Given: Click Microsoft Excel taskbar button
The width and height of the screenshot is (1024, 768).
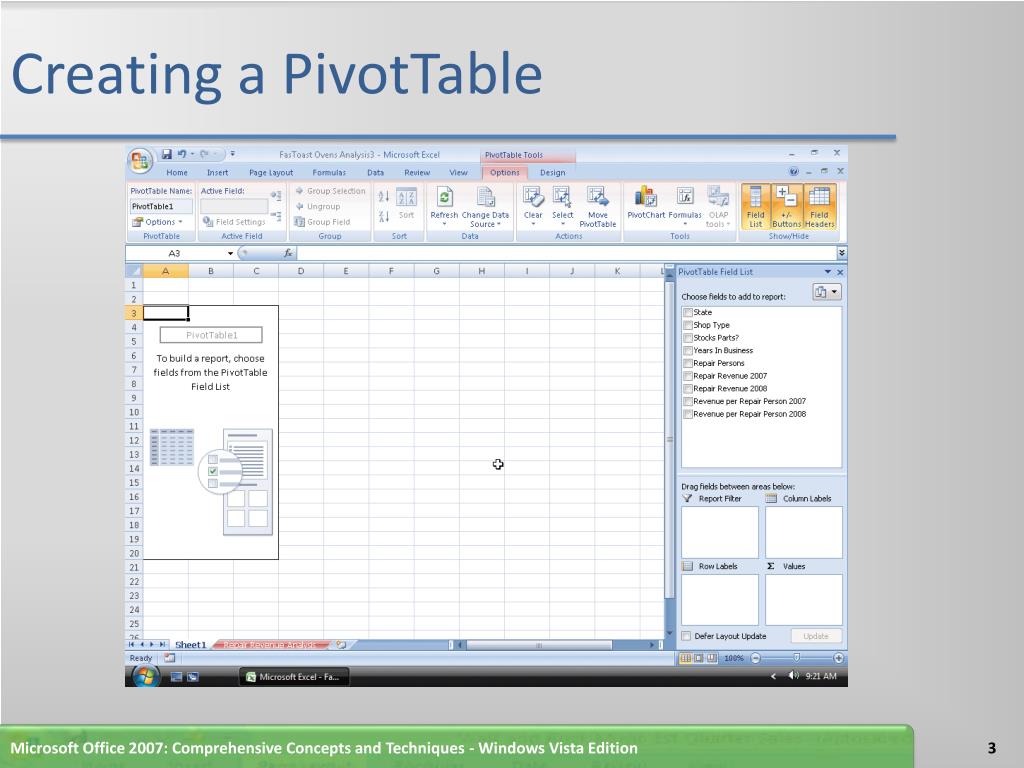Looking at the screenshot, I should tap(294, 677).
